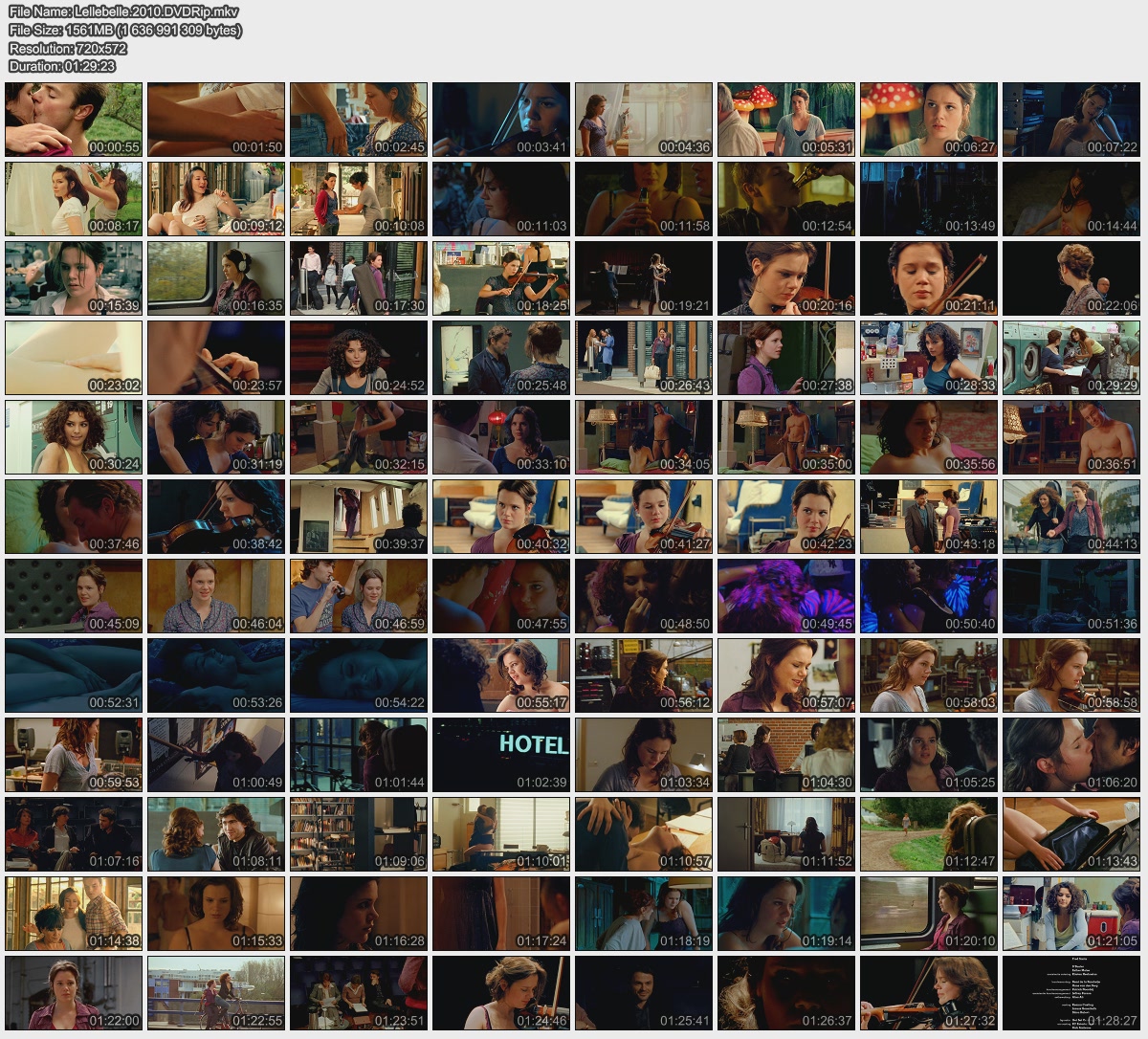This screenshot has width=1148, height=1039.
Task: Select the piano stage thumbnail at 00:19:21
Action: click(644, 278)
